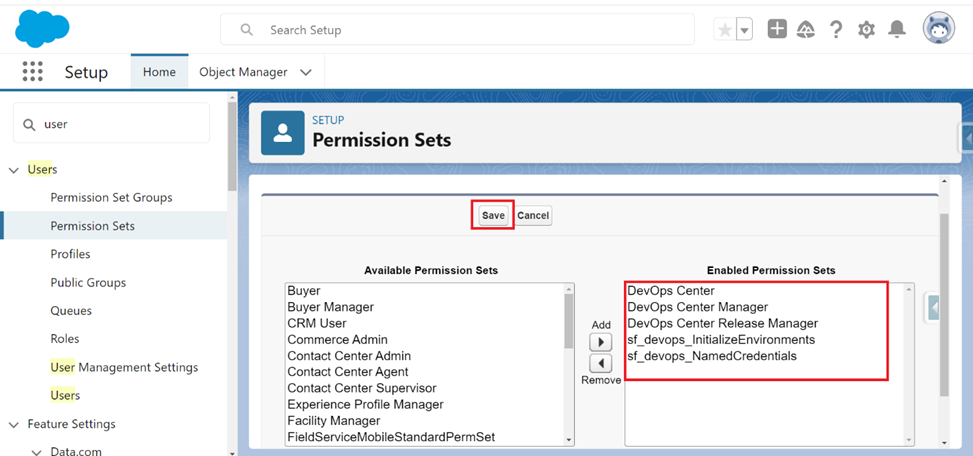Open the user profile avatar

pos(939,29)
